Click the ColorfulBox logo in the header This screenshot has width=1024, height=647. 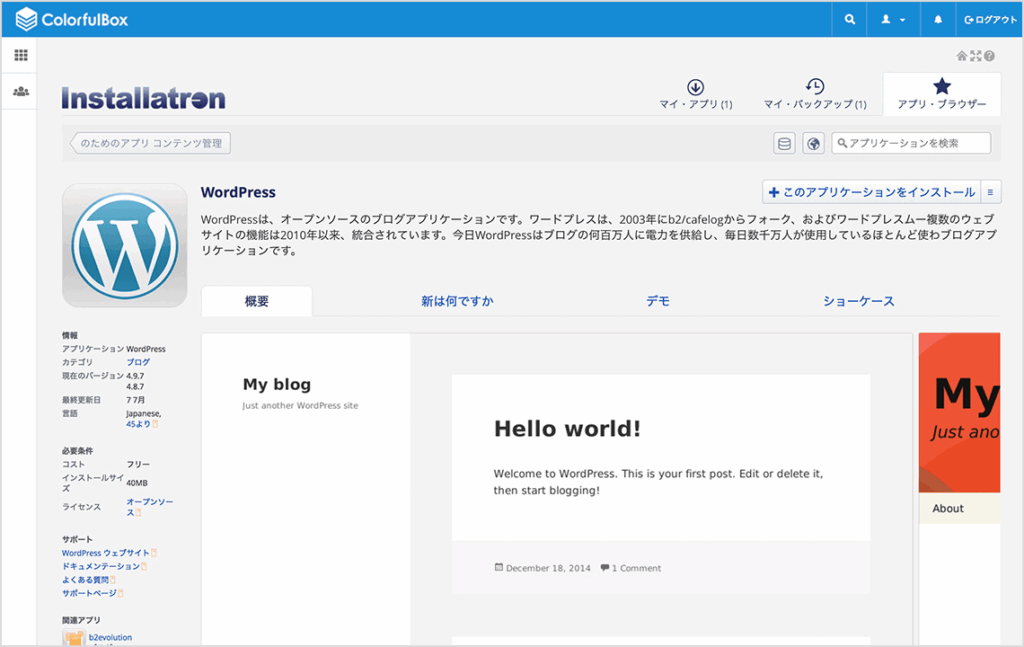coord(70,18)
